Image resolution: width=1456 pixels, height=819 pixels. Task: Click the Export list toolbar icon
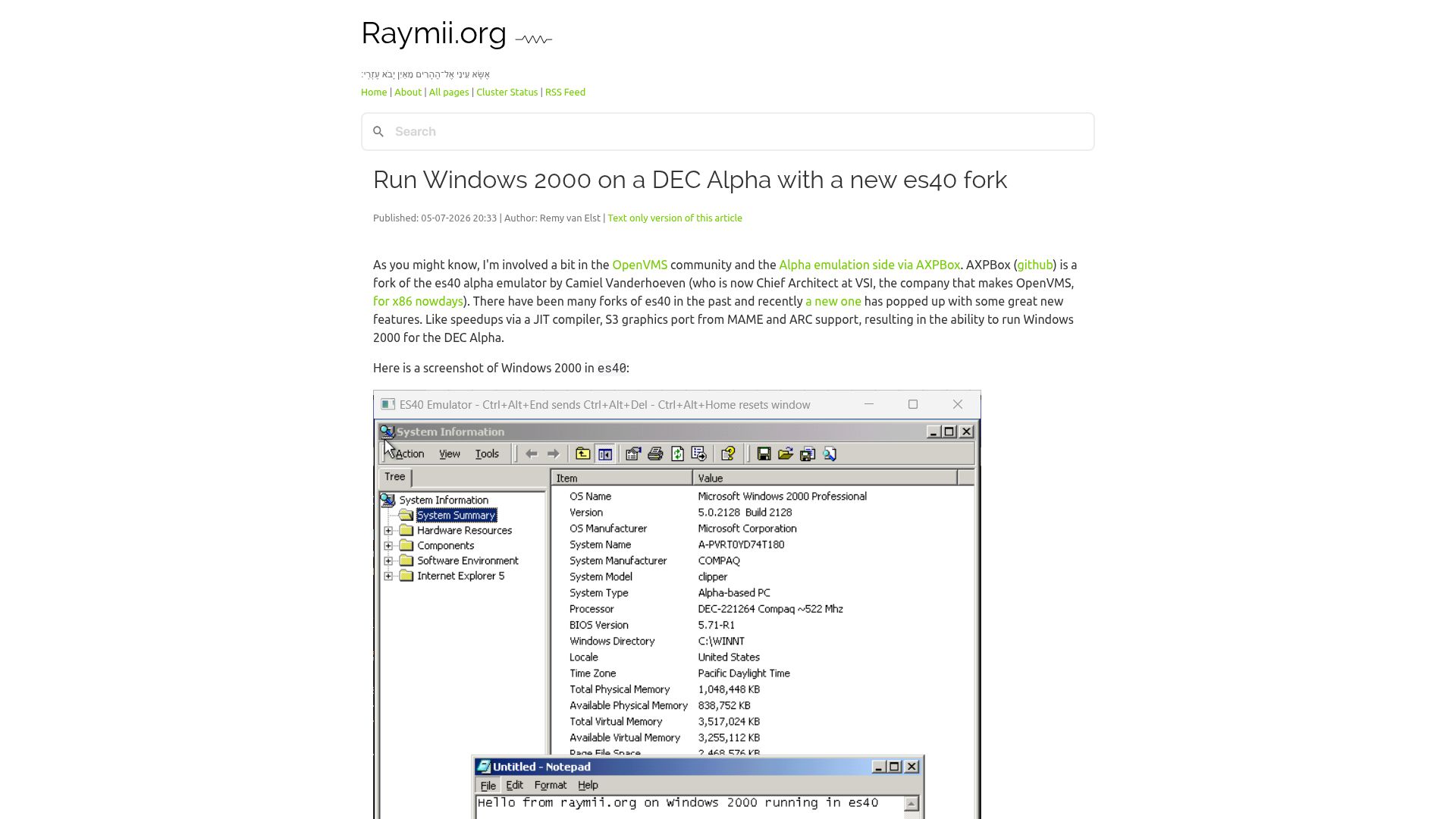(699, 454)
